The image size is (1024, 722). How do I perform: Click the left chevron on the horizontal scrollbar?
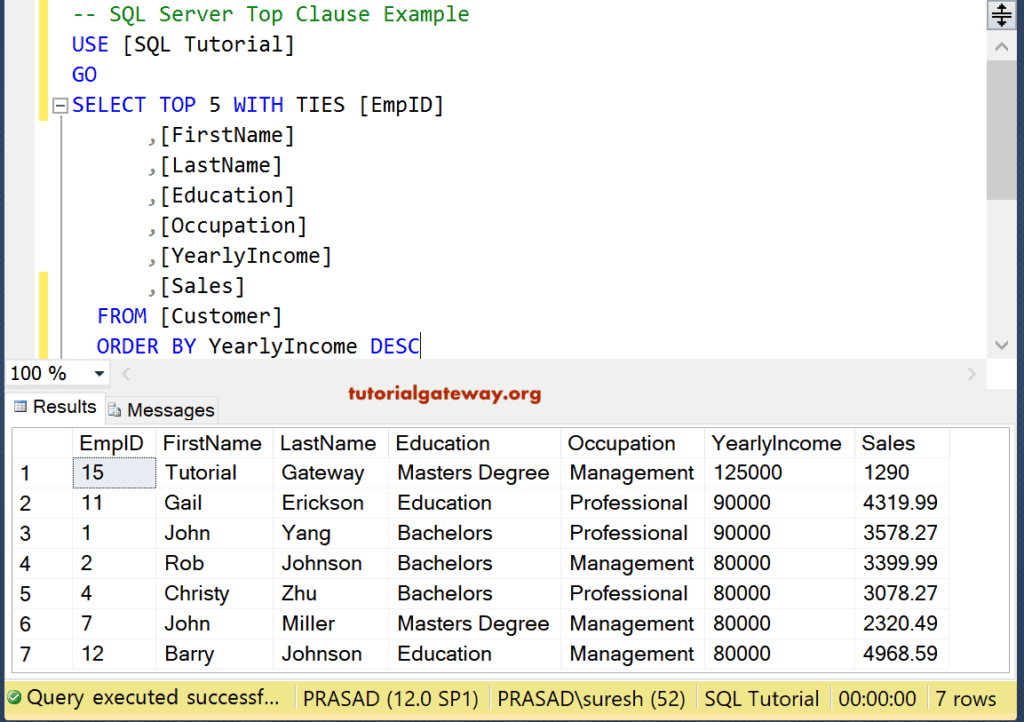[126, 373]
